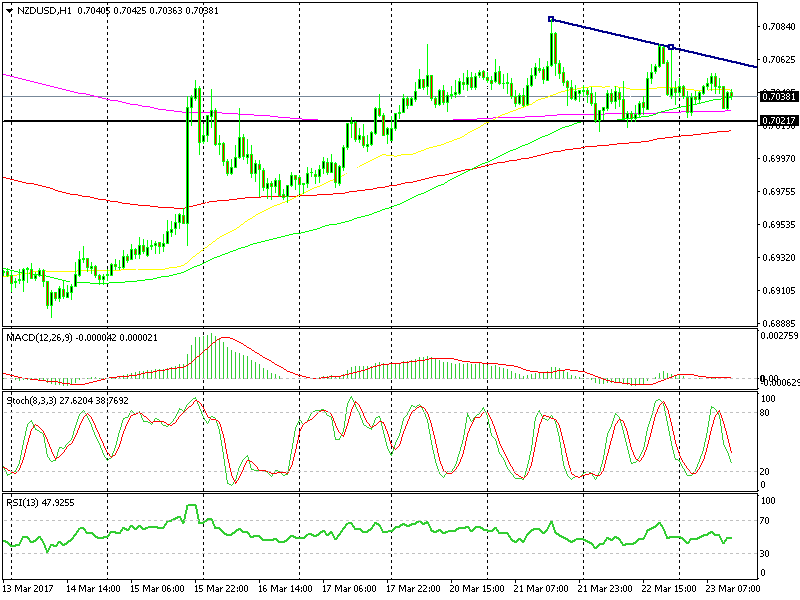Select the trendline's second anchor point handle
The width and height of the screenshot is (800, 600).
[671, 47]
